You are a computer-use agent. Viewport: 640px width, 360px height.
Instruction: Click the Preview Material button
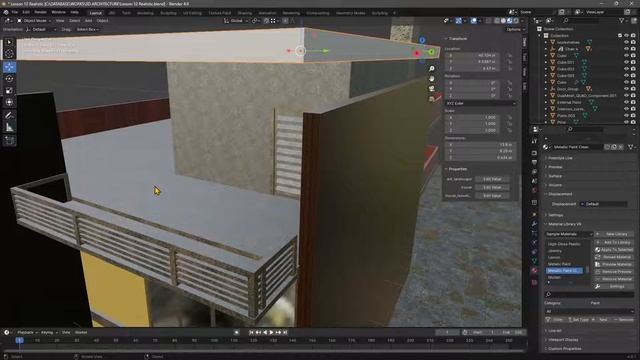[x=614, y=264]
